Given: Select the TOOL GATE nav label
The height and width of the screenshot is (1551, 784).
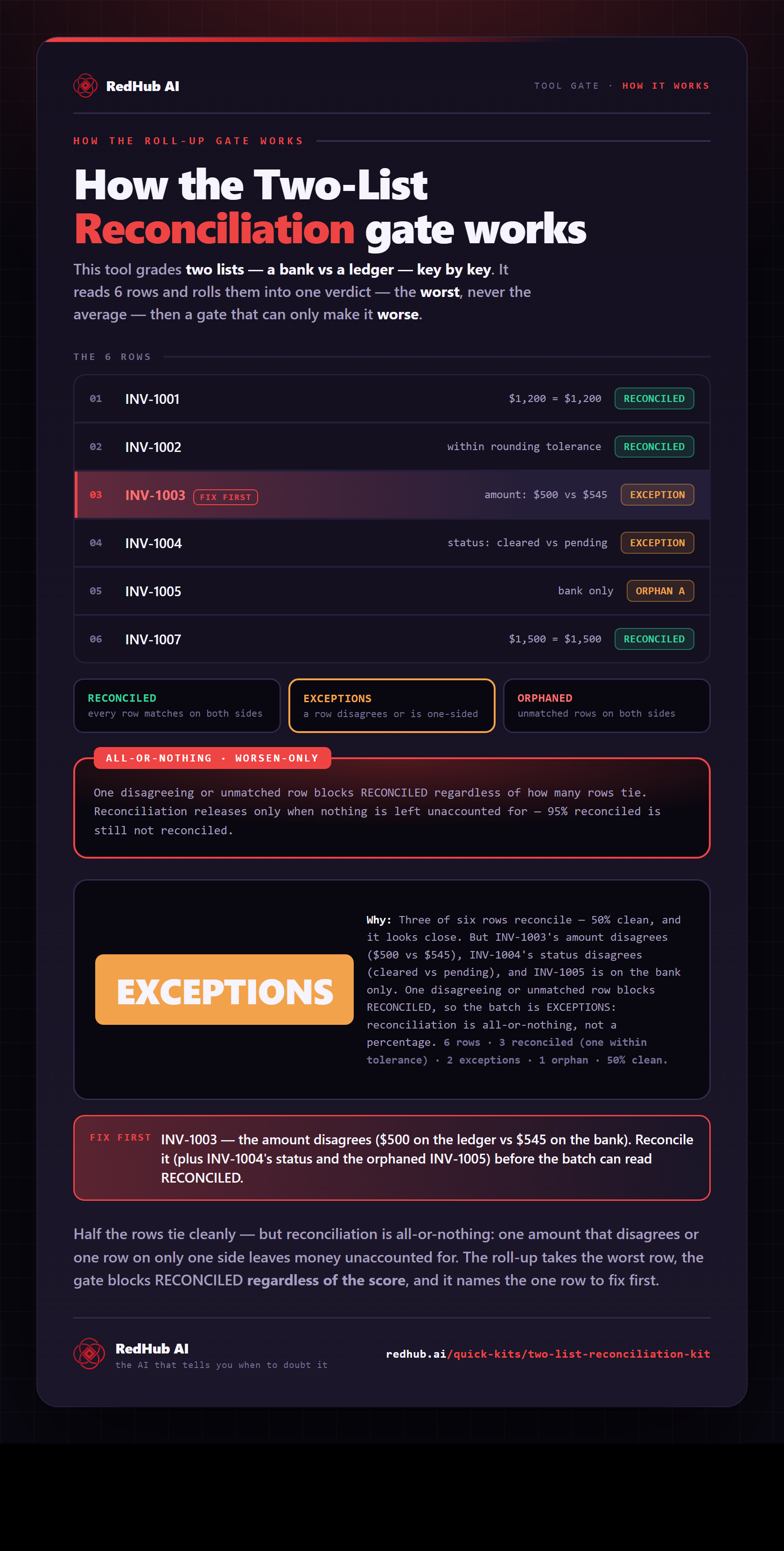Looking at the screenshot, I should [x=566, y=85].
